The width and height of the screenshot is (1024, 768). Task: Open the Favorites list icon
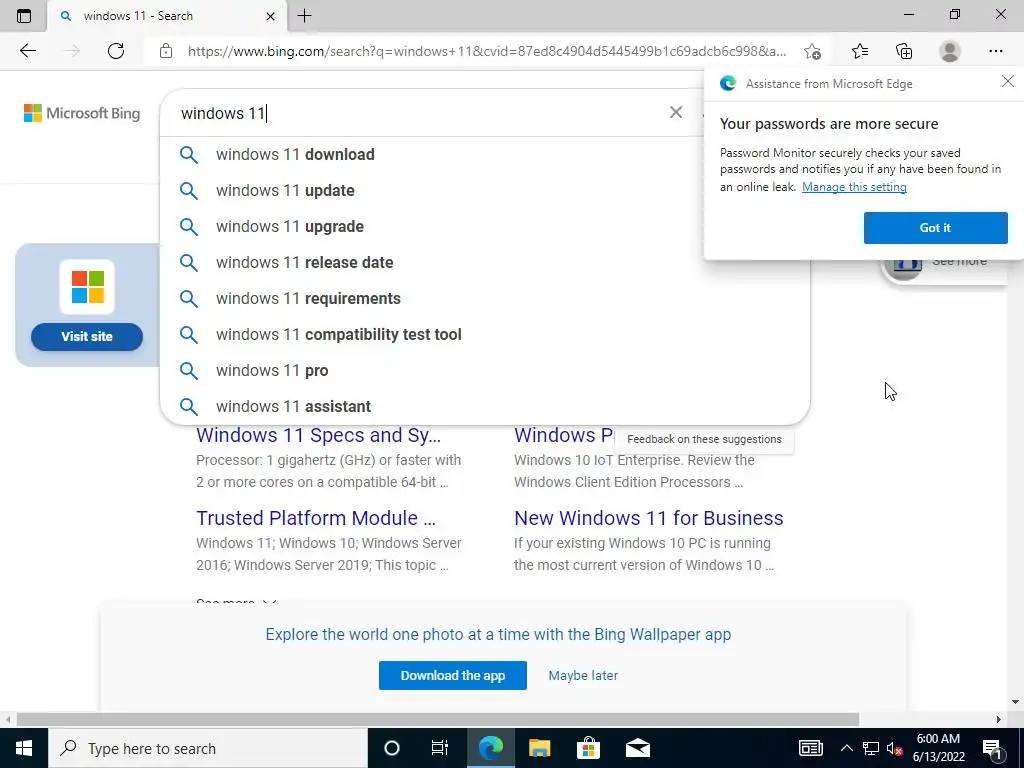coord(860,51)
